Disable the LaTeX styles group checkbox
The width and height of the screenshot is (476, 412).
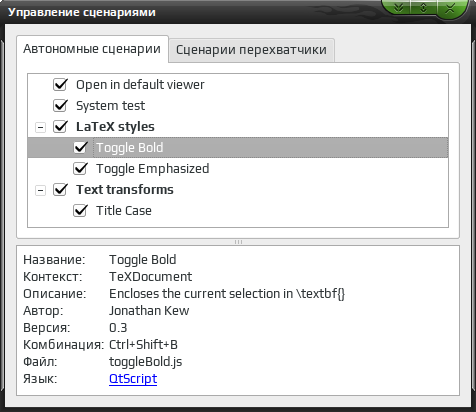60,127
